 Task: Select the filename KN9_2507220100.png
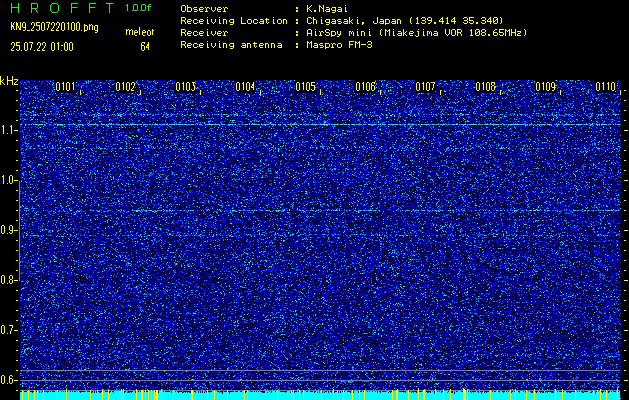[54, 28]
